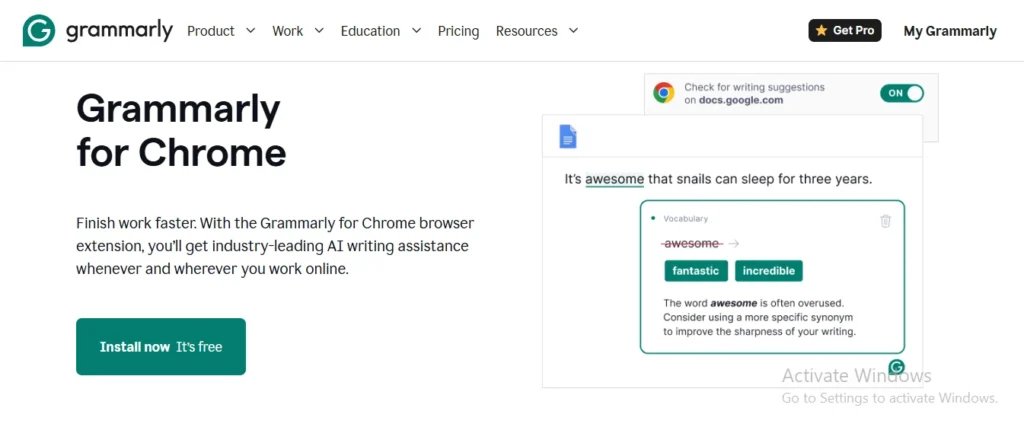Click the trash icon in suggestion card
This screenshot has height=427, width=1024.
886,221
